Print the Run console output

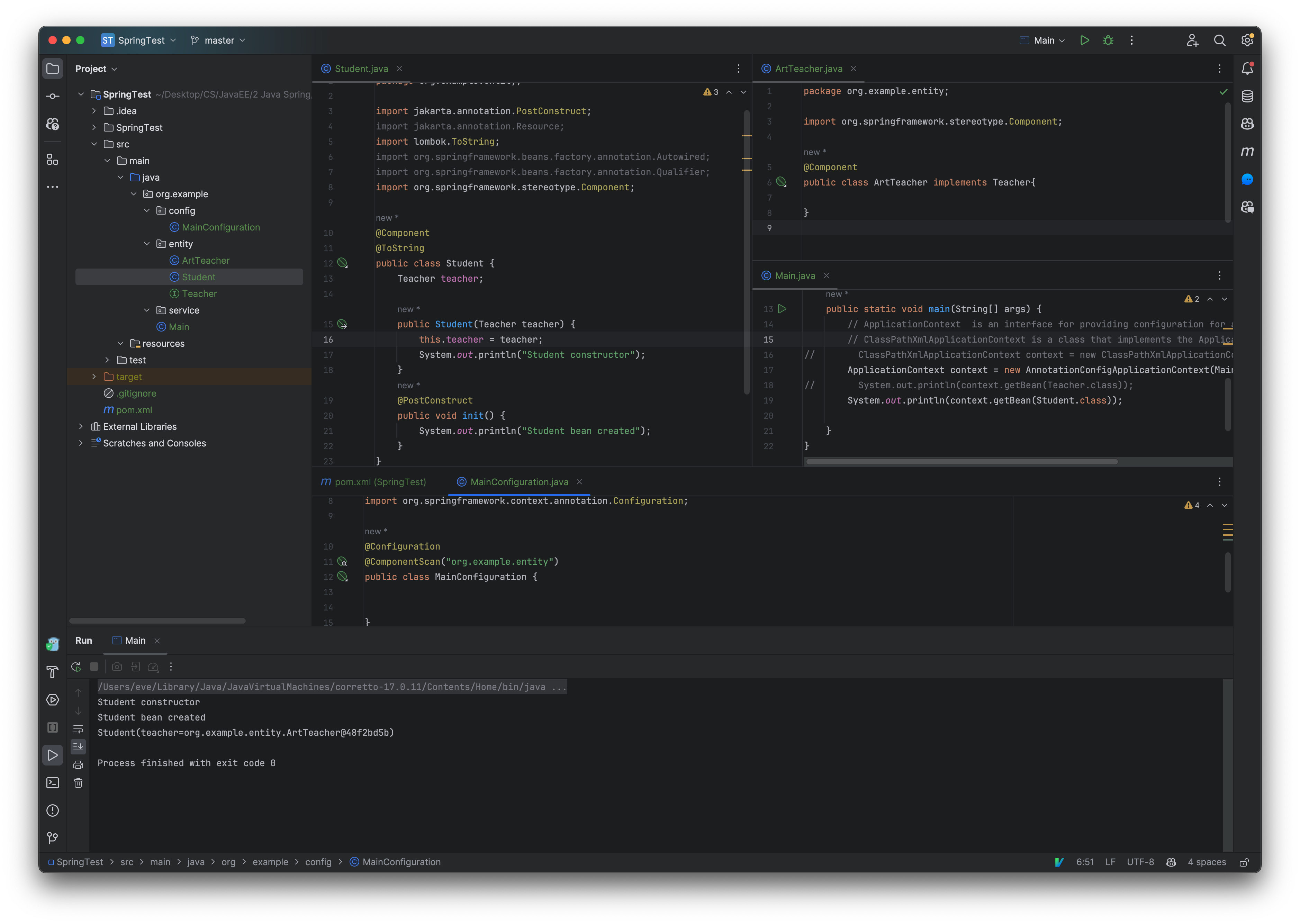click(79, 765)
